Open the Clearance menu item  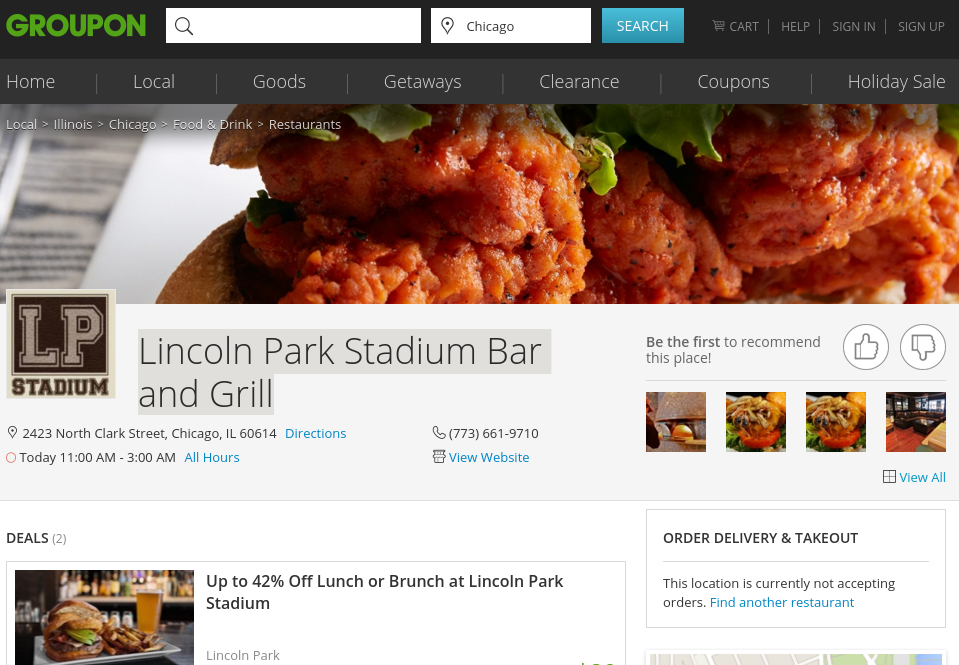click(579, 81)
